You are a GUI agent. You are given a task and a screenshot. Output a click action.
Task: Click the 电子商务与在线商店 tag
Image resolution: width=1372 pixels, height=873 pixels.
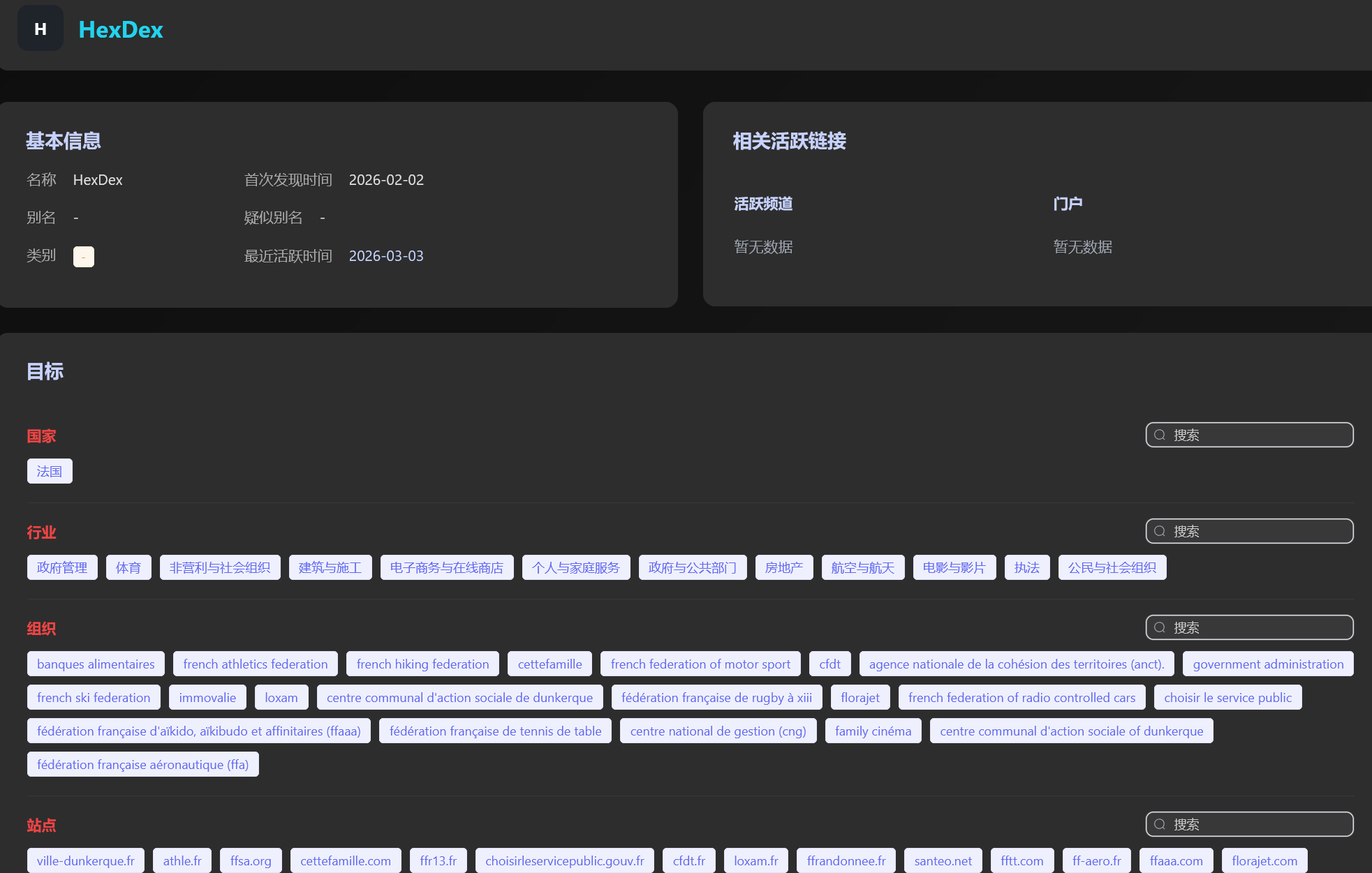pyautogui.click(x=446, y=567)
